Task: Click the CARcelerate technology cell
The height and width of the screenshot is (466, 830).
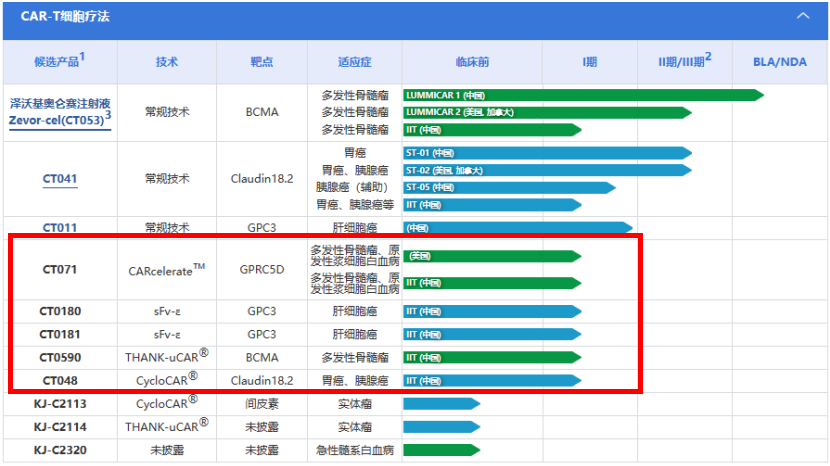Action: point(166,269)
